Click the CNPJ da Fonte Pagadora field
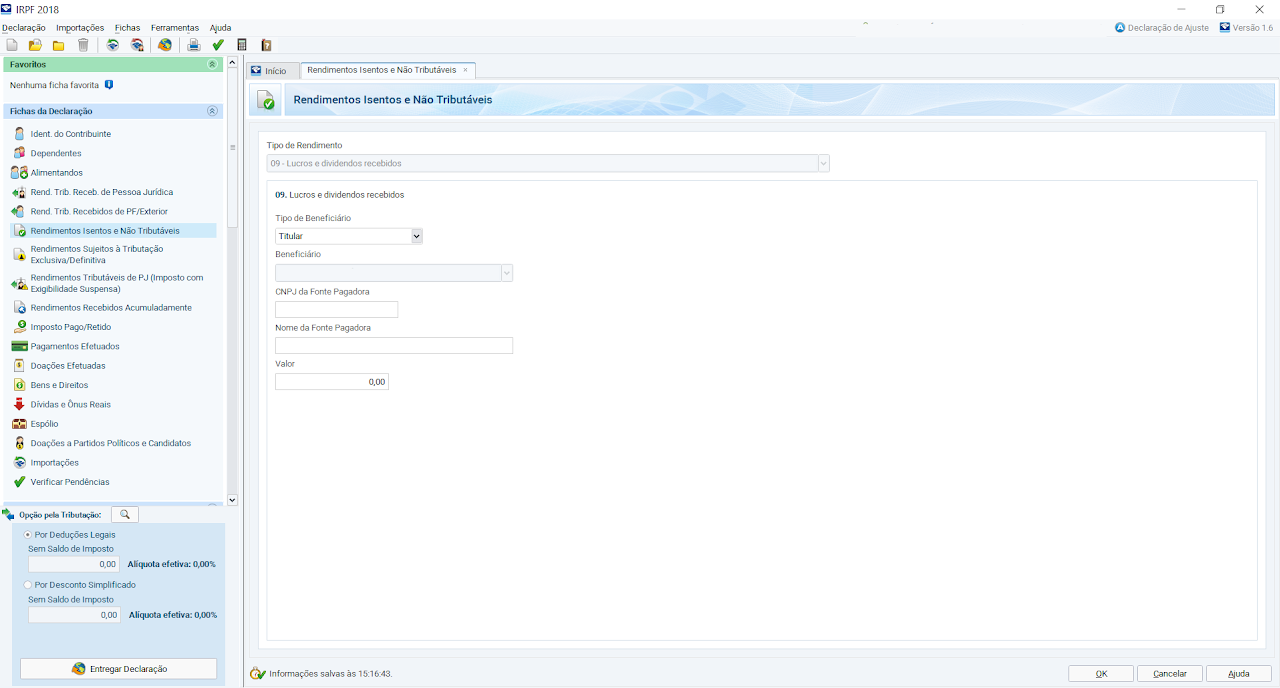The width and height of the screenshot is (1280, 688). (x=336, y=310)
